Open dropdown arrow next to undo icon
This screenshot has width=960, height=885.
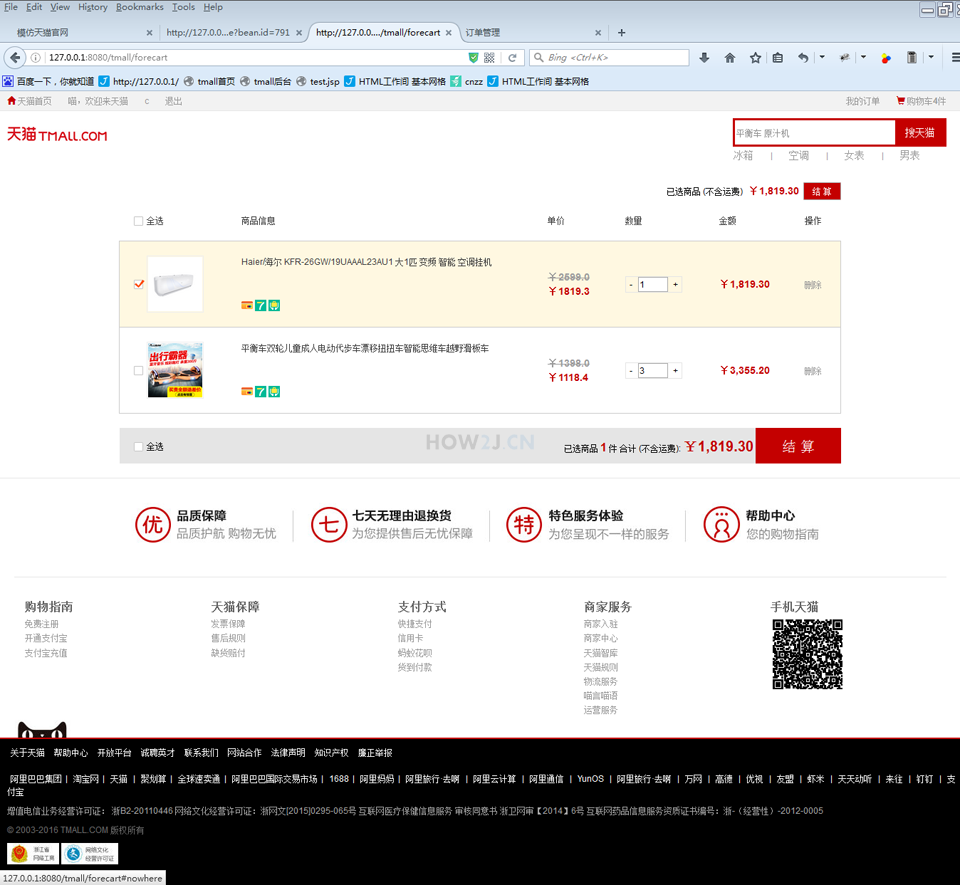pyautogui.click(x=822, y=58)
